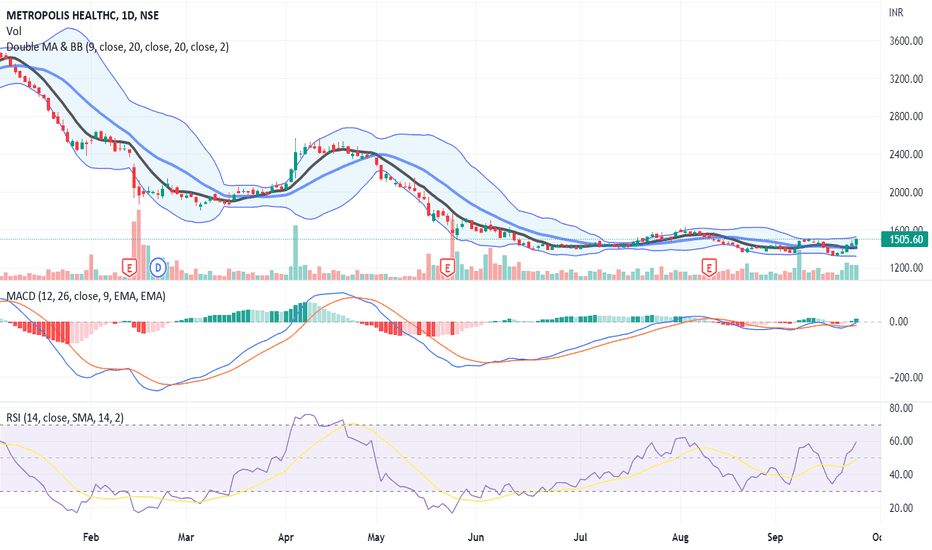Viewport: 932px width, 550px height.
Task: Click the August earnings E marker
Action: 709,268
